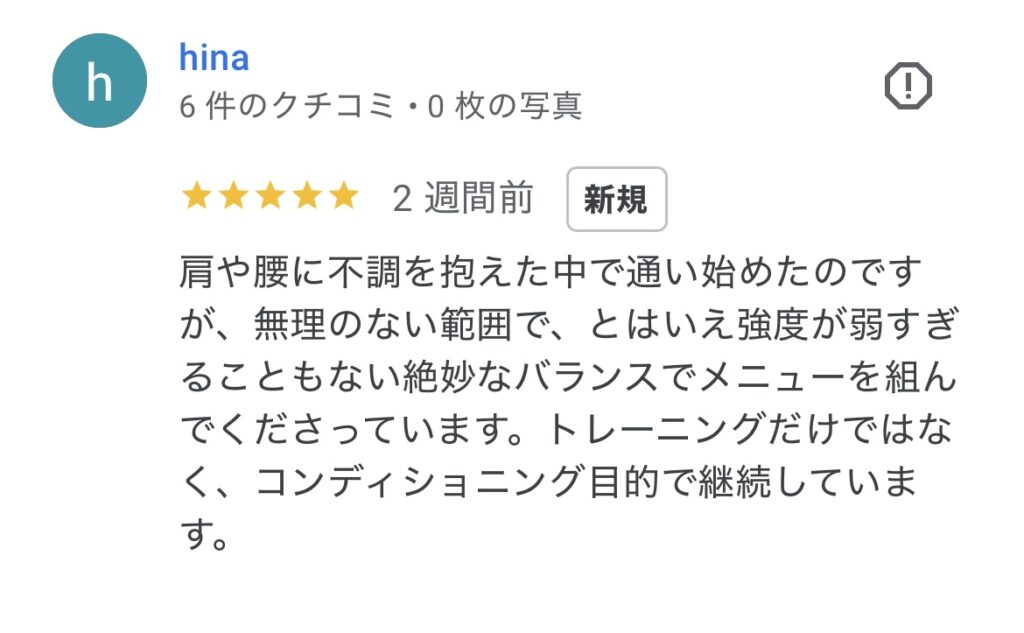Click the second yellow rating star
The width and height of the screenshot is (1024, 633).
233,196
